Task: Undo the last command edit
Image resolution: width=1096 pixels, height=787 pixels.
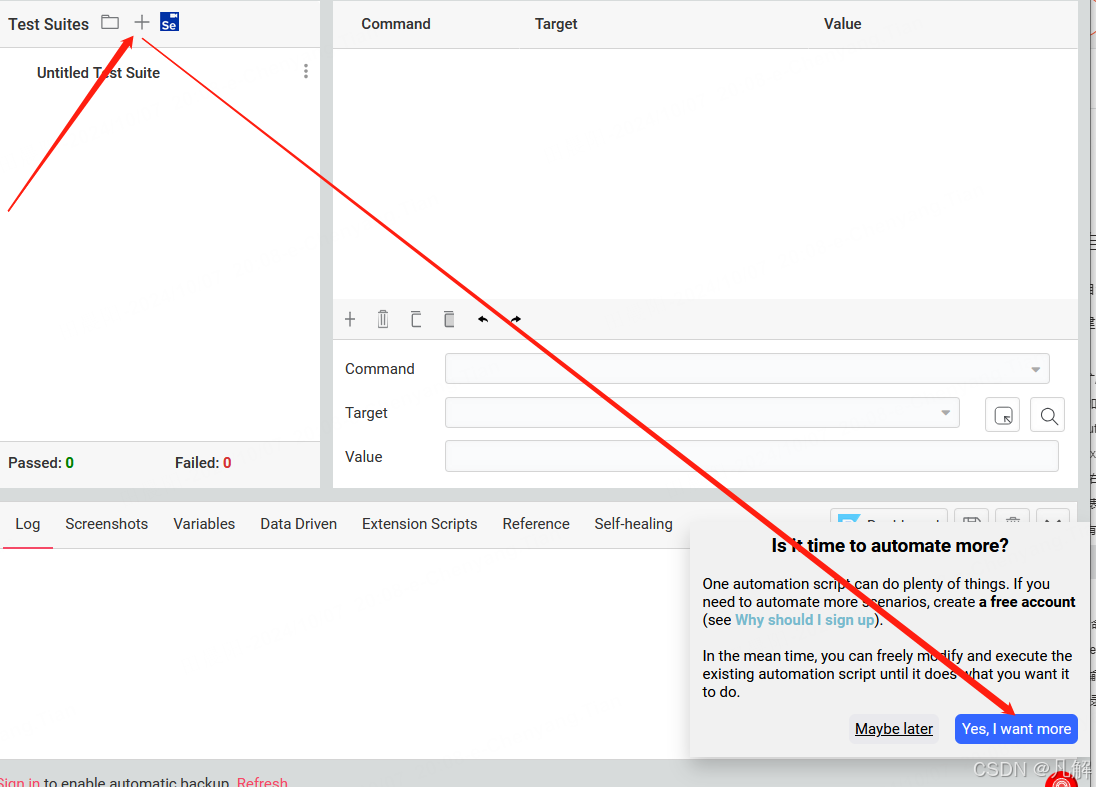Action: (x=482, y=319)
